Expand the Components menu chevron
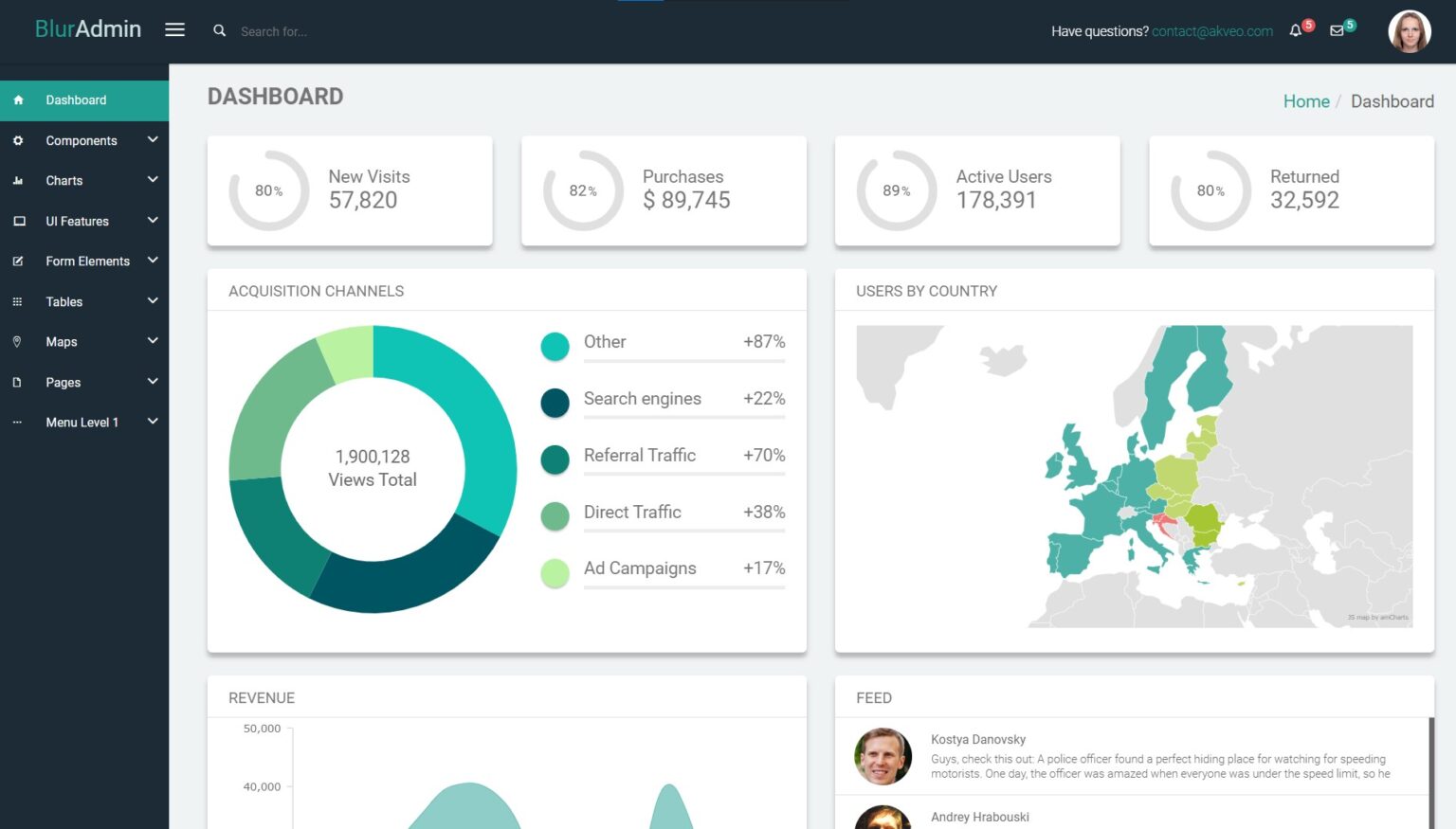 [153, 140]
